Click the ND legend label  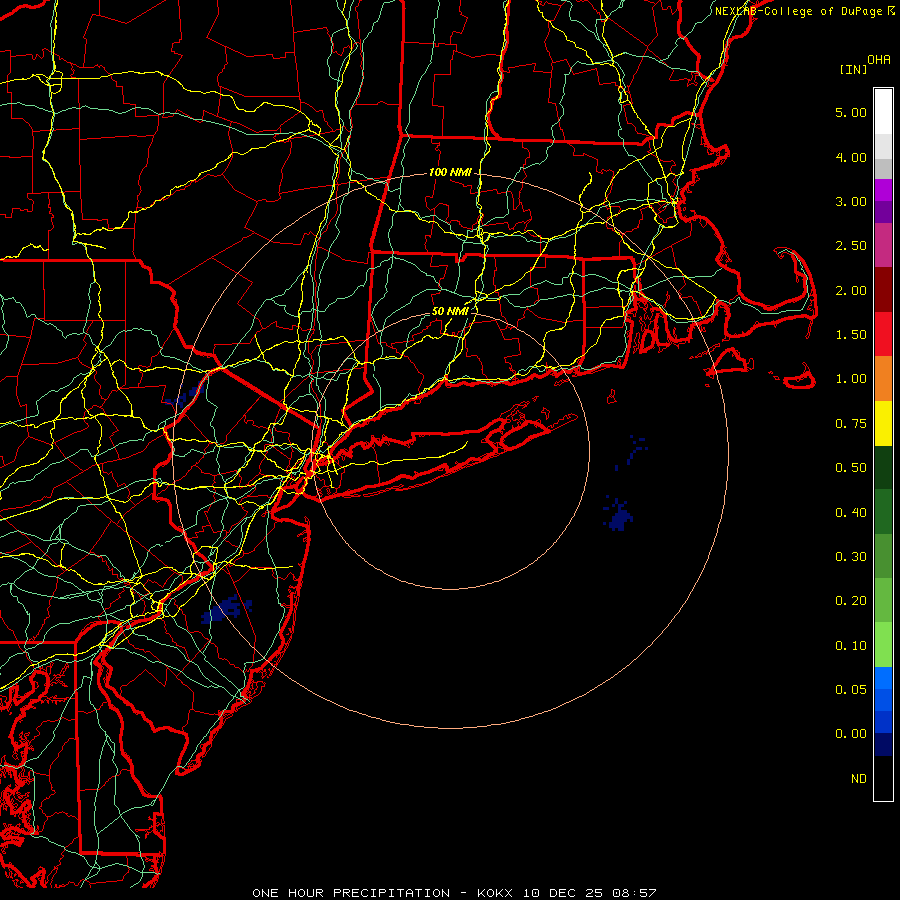859,779
